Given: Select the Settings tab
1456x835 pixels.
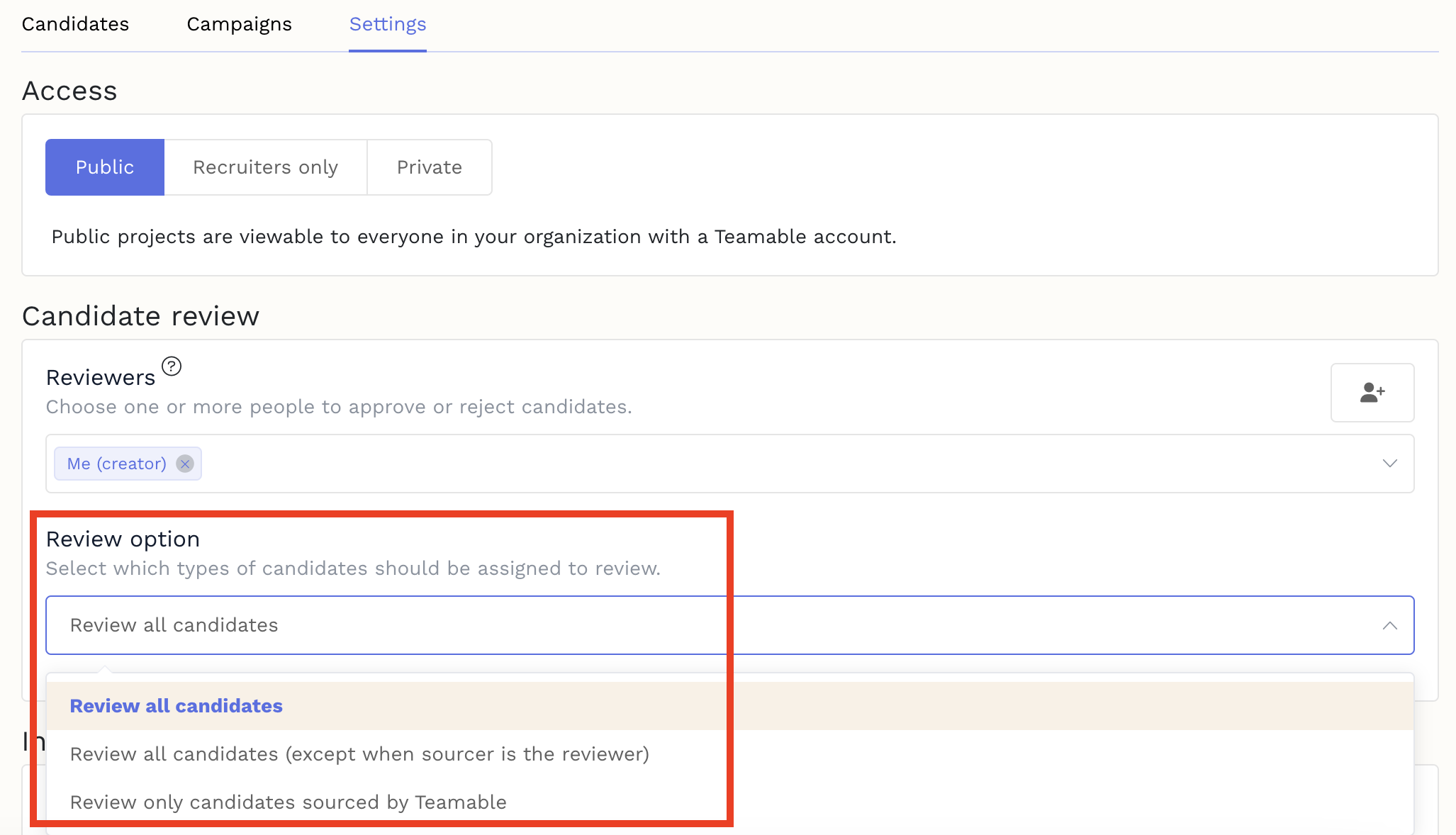Looking at the screenshot, I should [387, 24].
